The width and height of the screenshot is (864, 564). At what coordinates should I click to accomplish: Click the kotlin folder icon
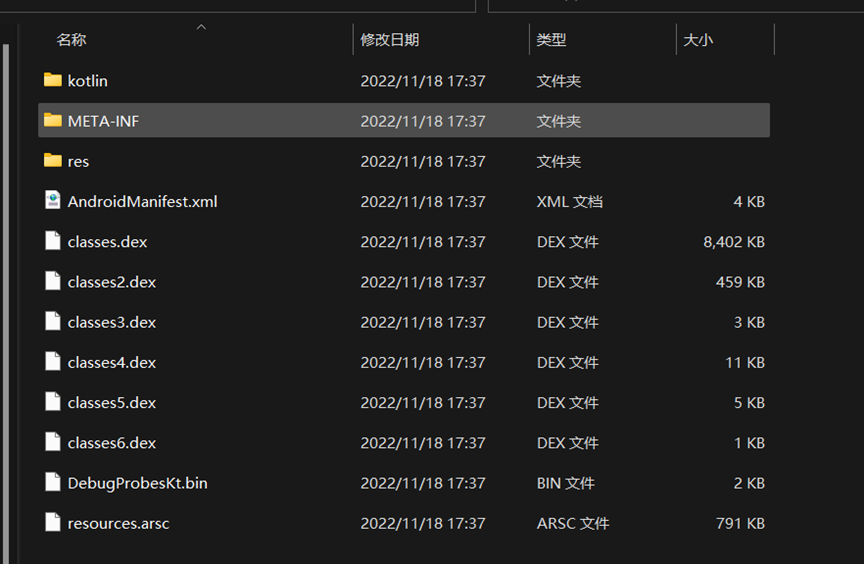point(53,80)
